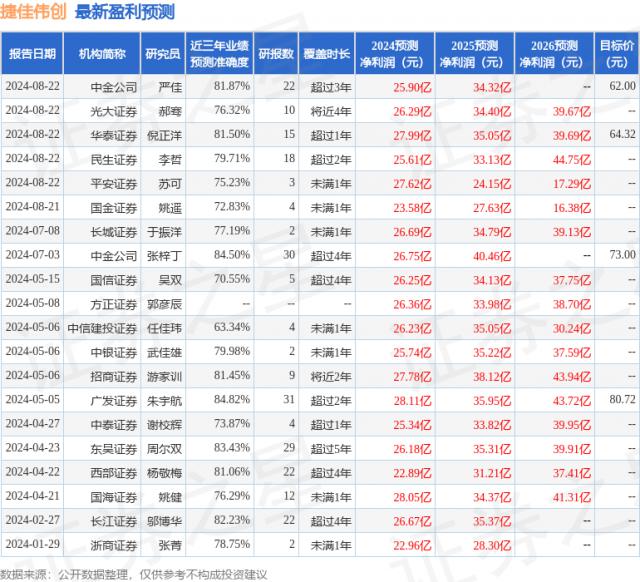Click the 研究员 column header
640x582 pixels.
click(162, 53)
